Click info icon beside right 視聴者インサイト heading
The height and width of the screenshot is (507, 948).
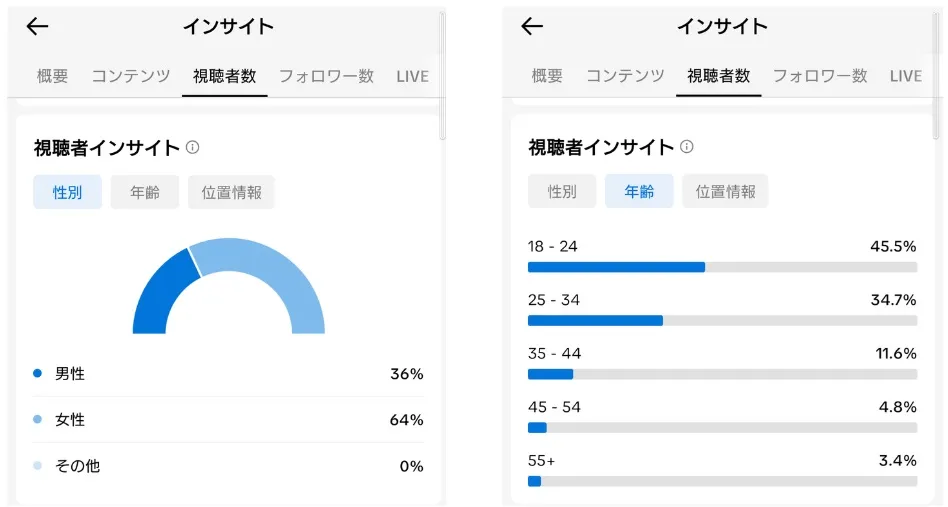(687, 147)
